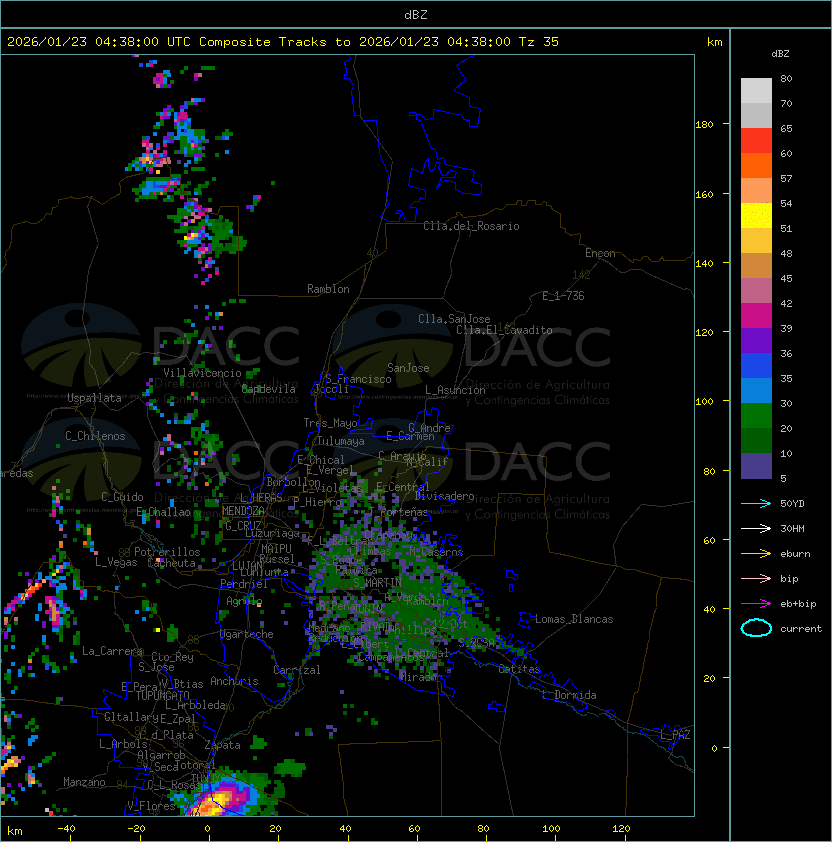Click the cyan 50YD arrow in legend
The width and height of the screenshot is (832, 842).
[x=756, y=504]
